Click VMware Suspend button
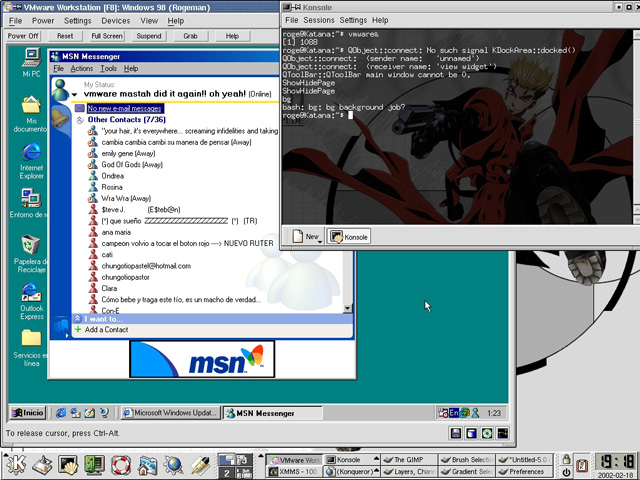 point(149,36)
